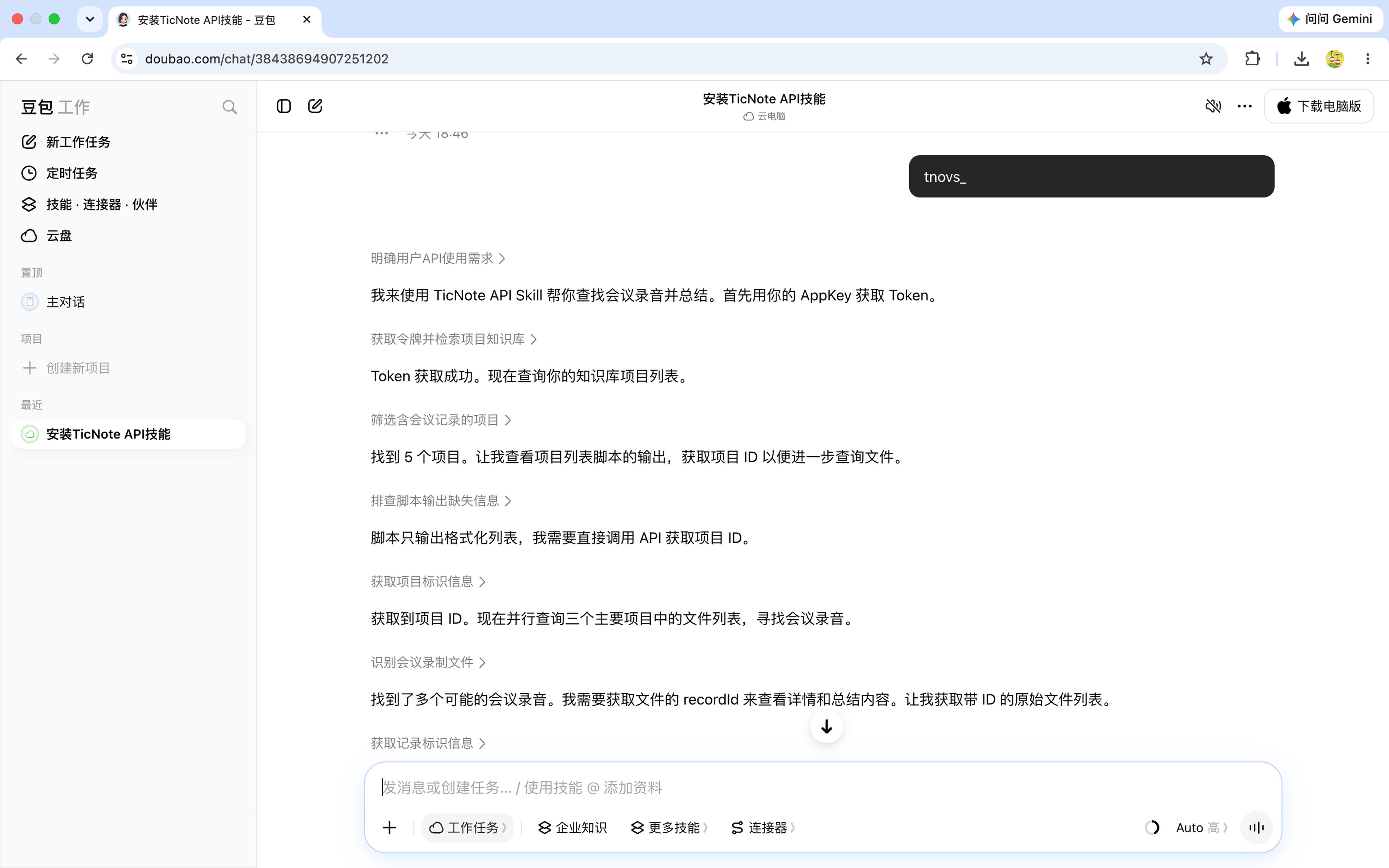Expand the 识别会议录制文件 step

pyautogui.click(x=428, y=662)
